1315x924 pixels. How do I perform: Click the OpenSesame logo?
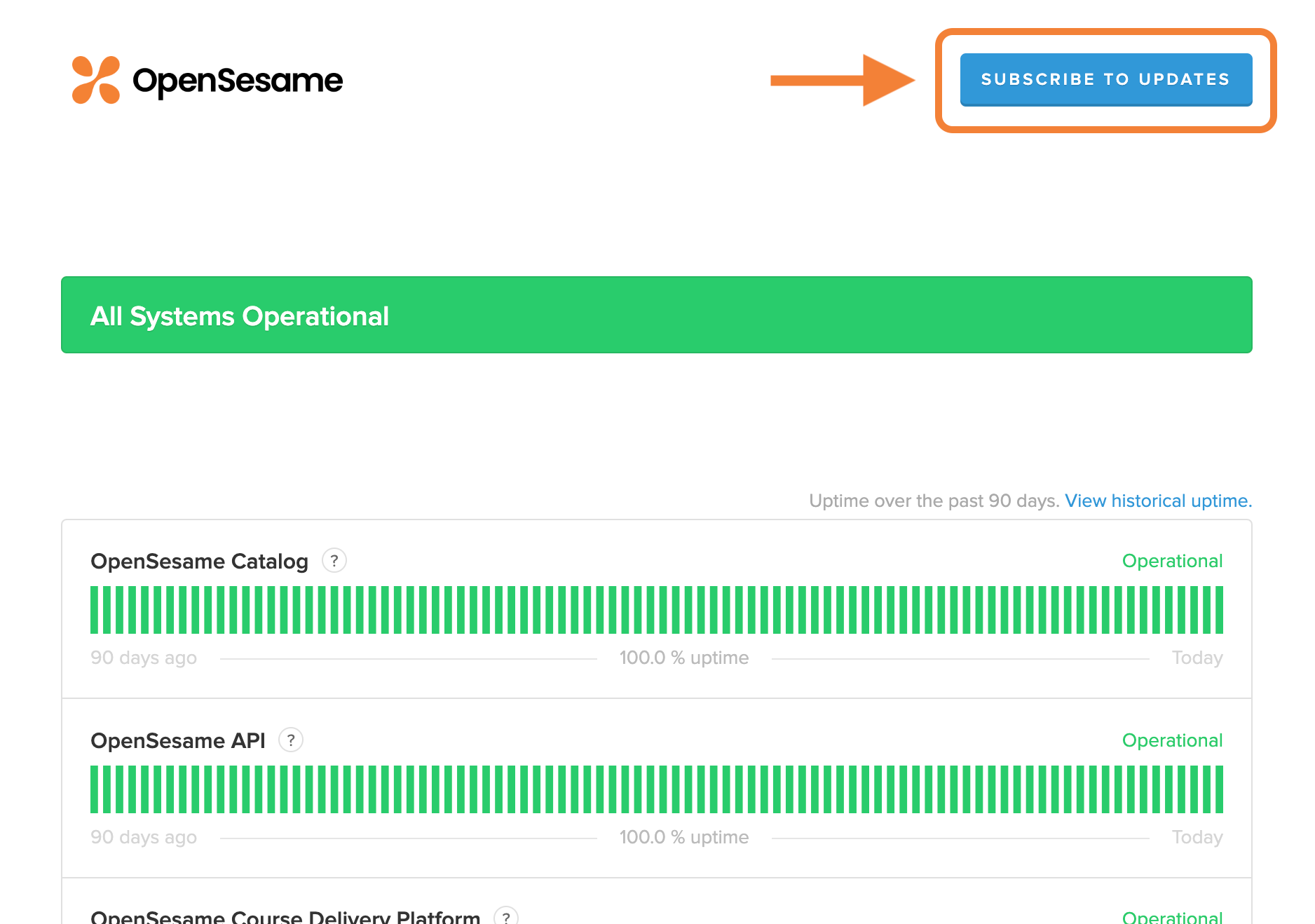207,81
